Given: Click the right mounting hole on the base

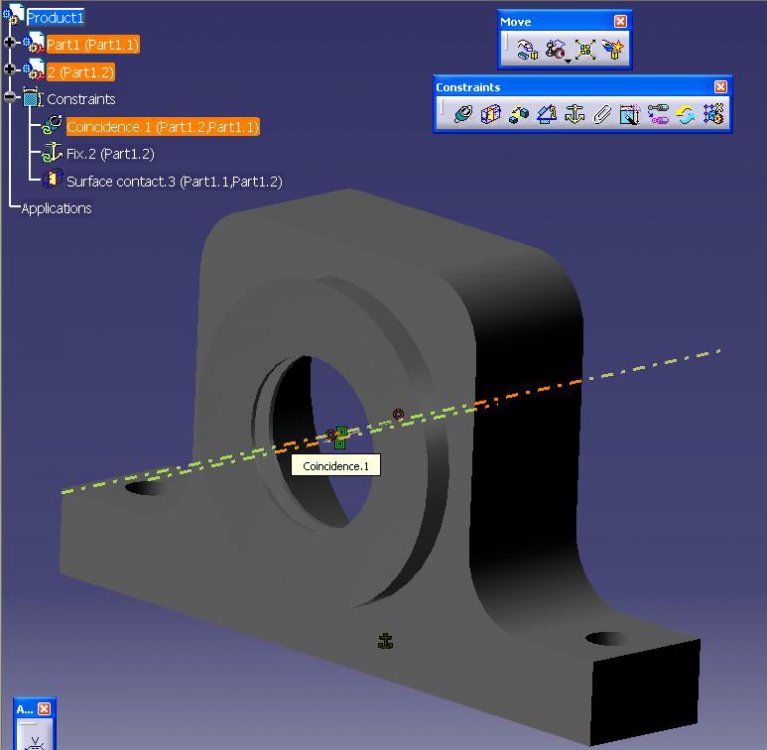Looking at the screenshot, I should (x=608, y=638).
